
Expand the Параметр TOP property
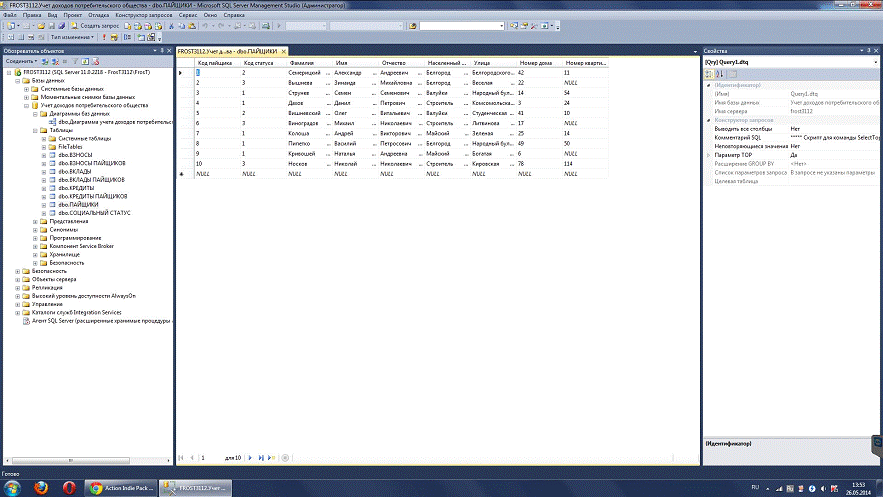click(709, 155)
